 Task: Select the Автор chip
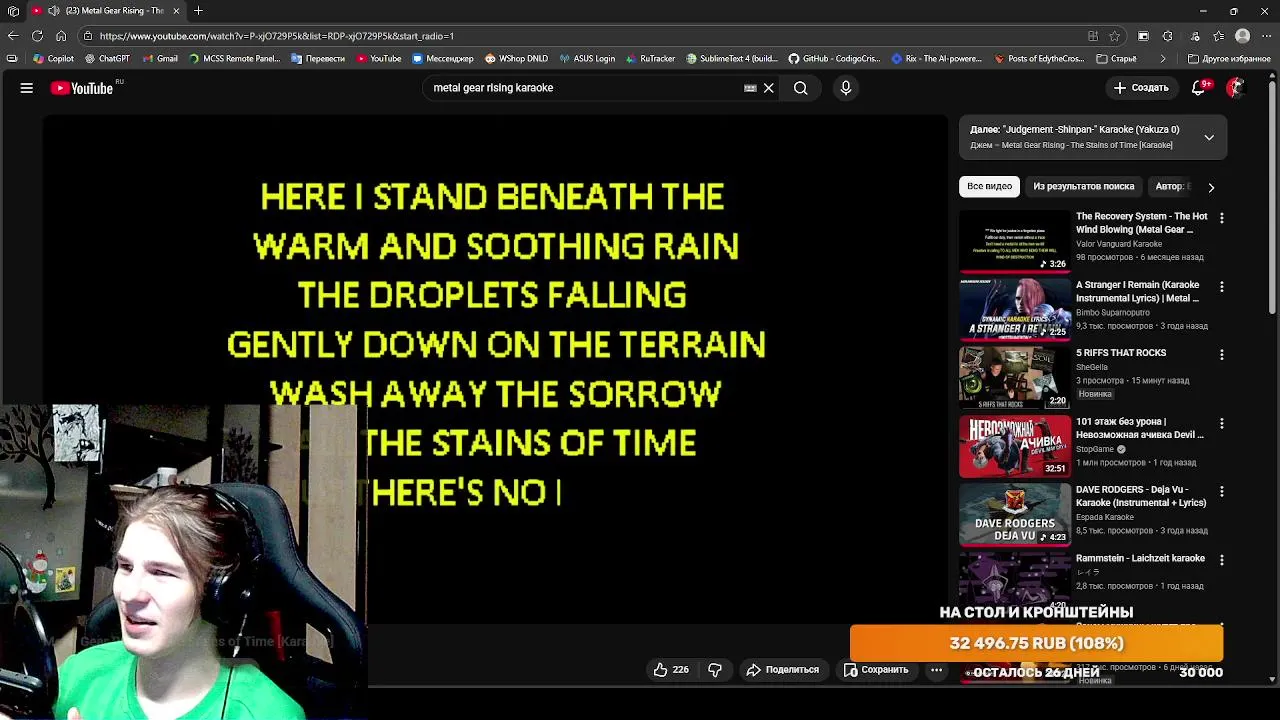(1171, 186)
